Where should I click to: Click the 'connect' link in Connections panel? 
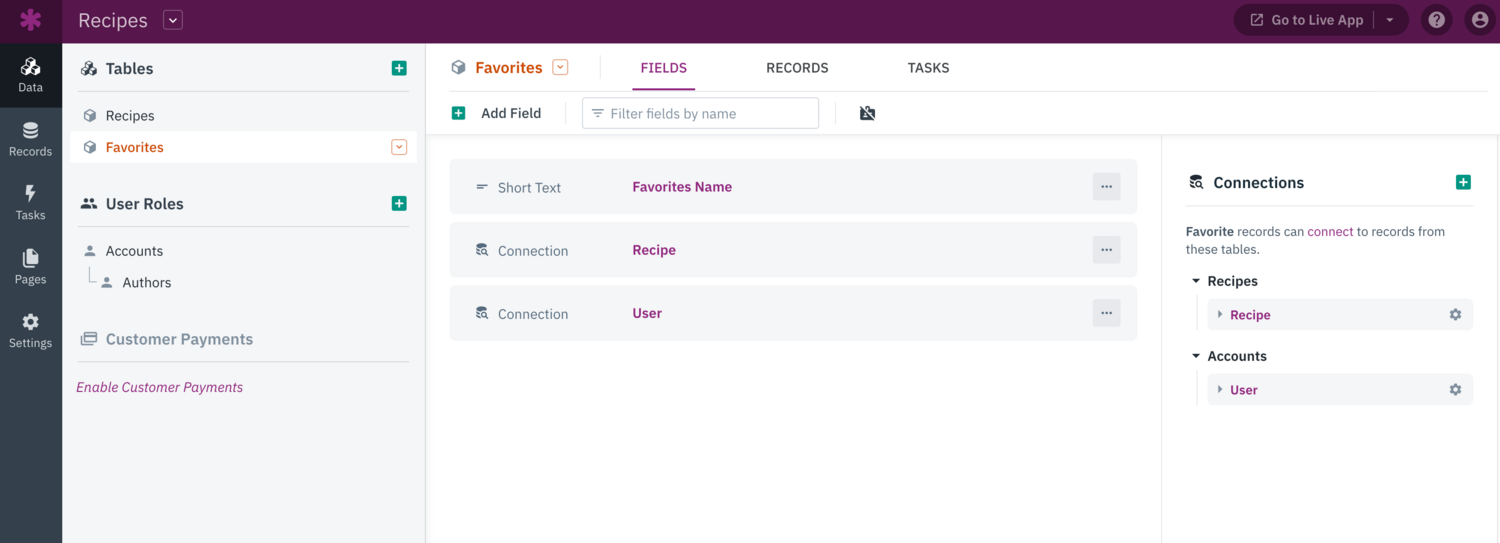pos(1330,231)
